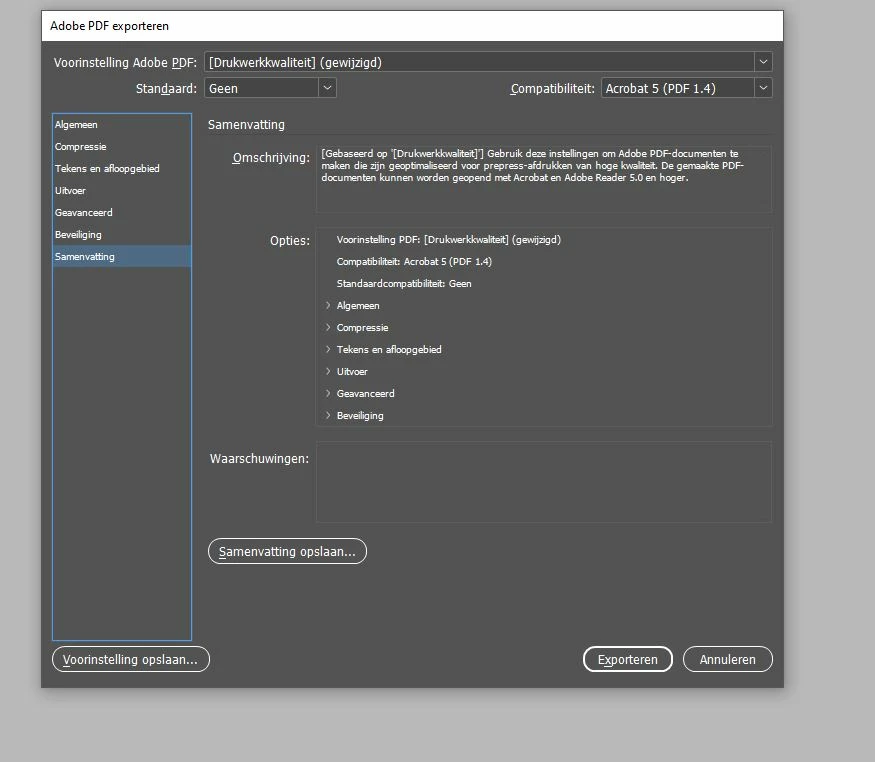Open the Standaard dropdown showing Geen
The height and width of the screenshot is (762, 875).
[270, 88]
